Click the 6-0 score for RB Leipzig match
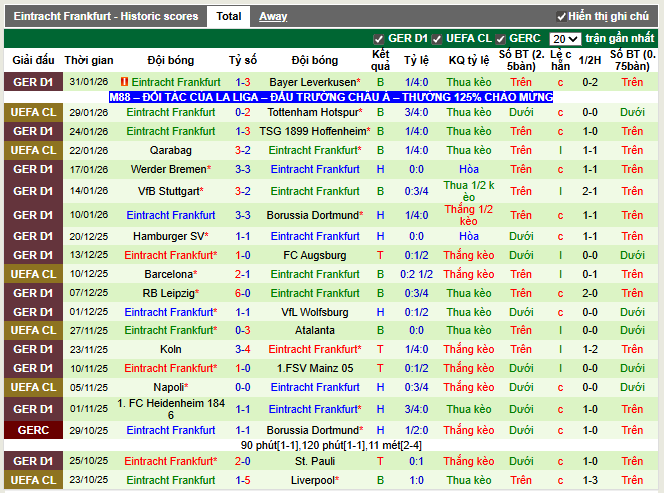665x493 pixels. coord(242,293)
